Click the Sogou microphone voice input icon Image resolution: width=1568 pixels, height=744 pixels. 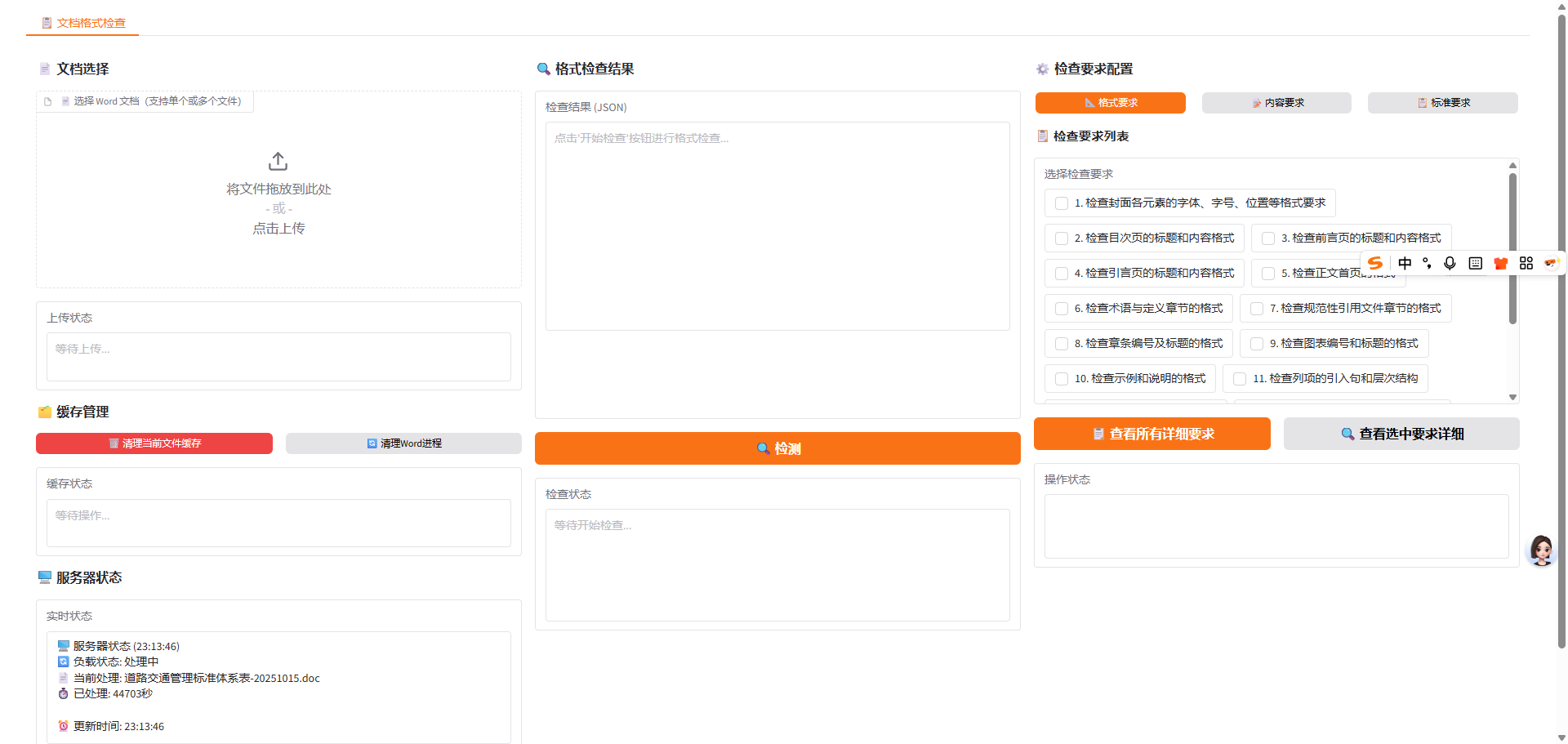(x=1450, y=263)
